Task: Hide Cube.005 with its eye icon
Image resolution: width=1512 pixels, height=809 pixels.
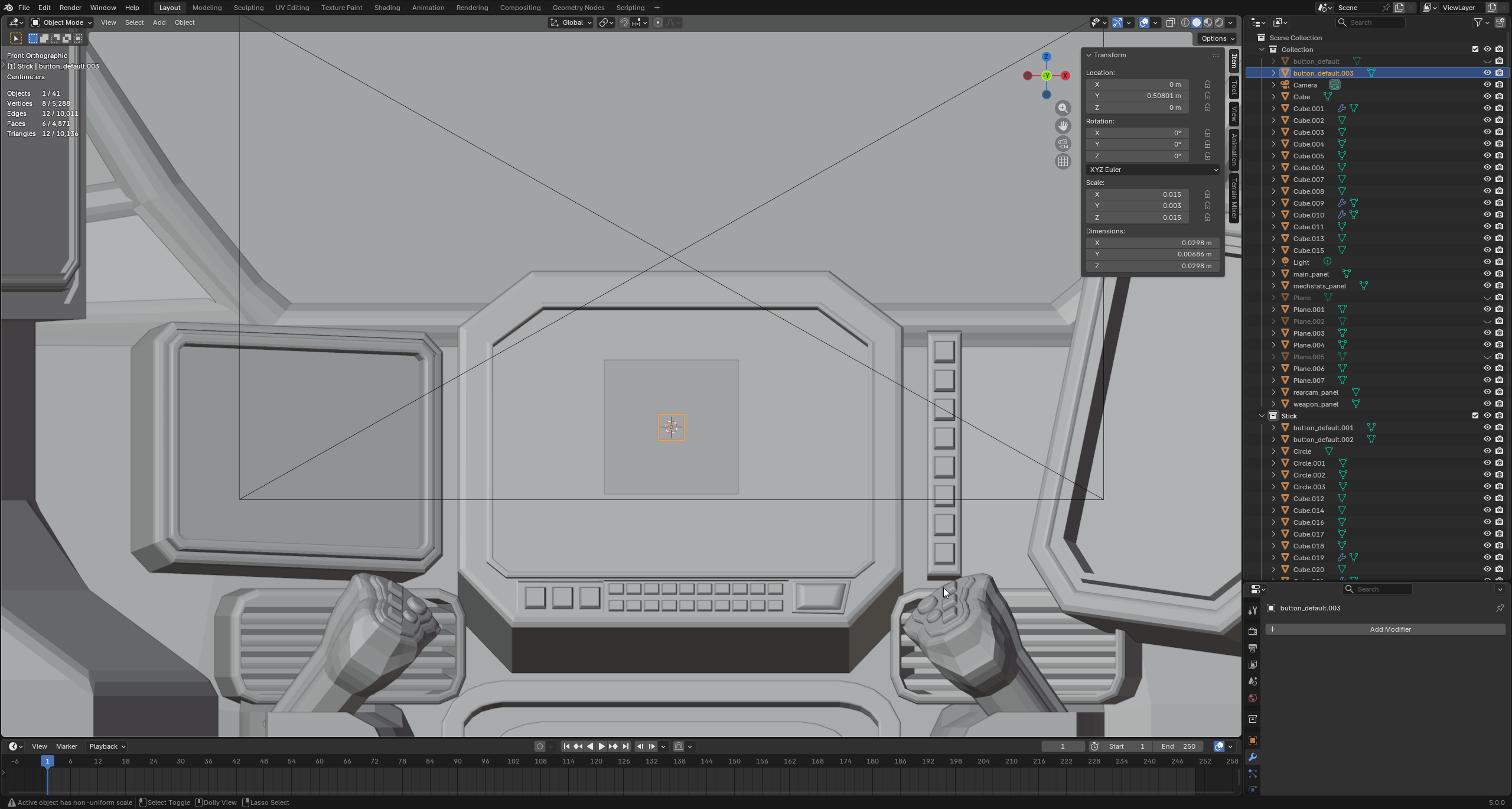Action: [x=1487, y=156]
